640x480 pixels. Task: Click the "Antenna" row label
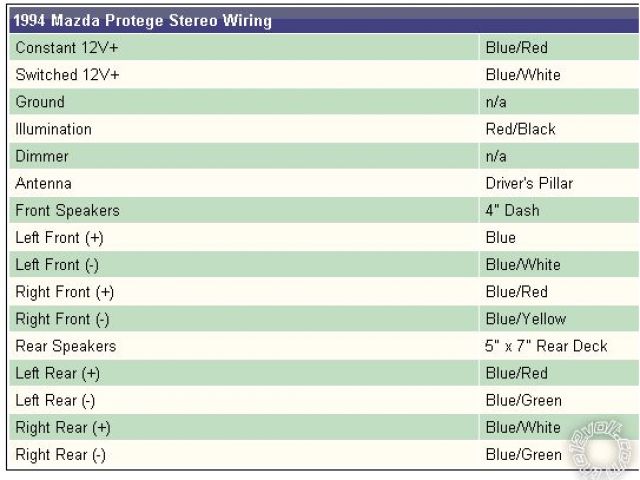click(x=43, y=184)
